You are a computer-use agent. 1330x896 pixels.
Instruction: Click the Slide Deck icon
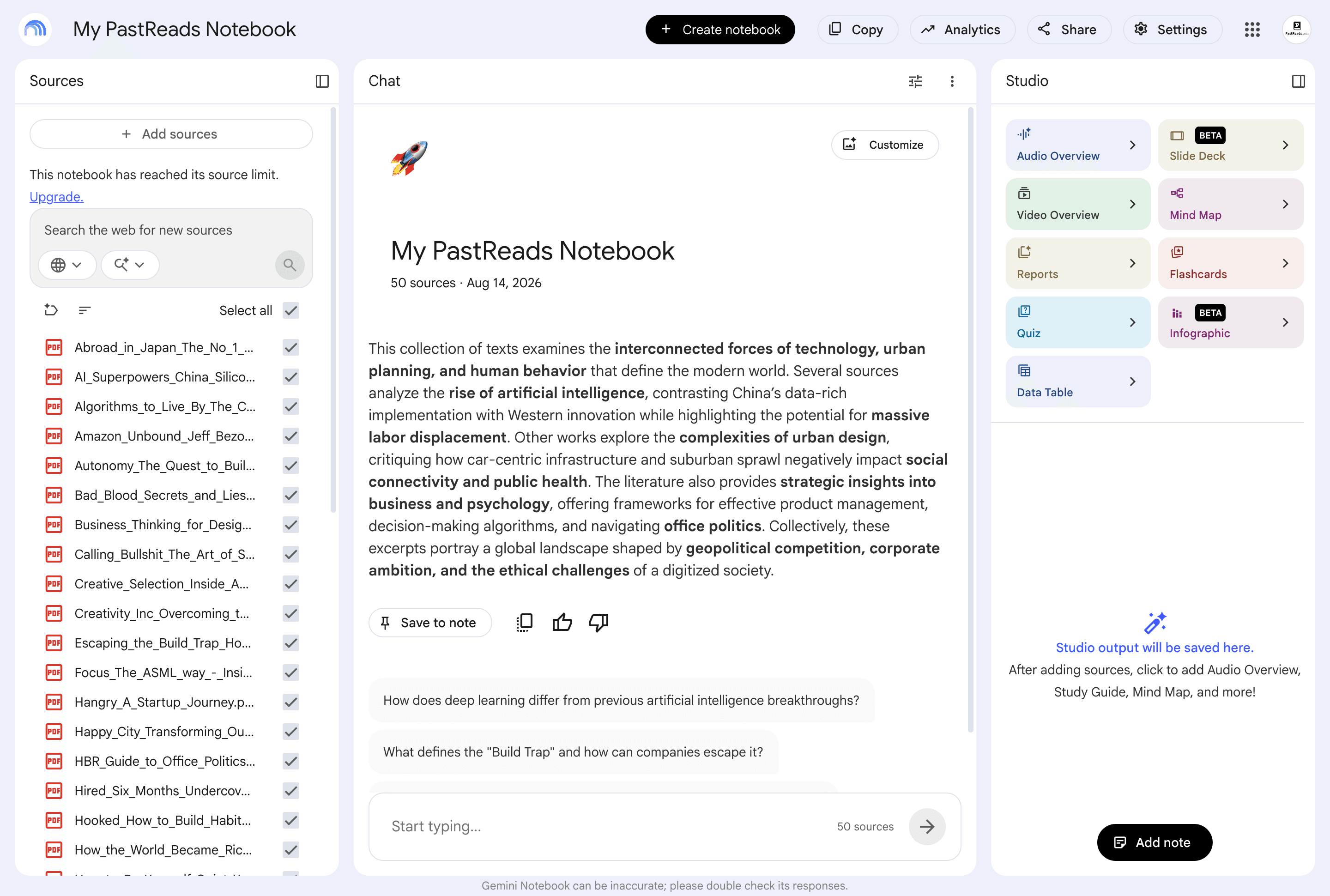pos(1177,135)
